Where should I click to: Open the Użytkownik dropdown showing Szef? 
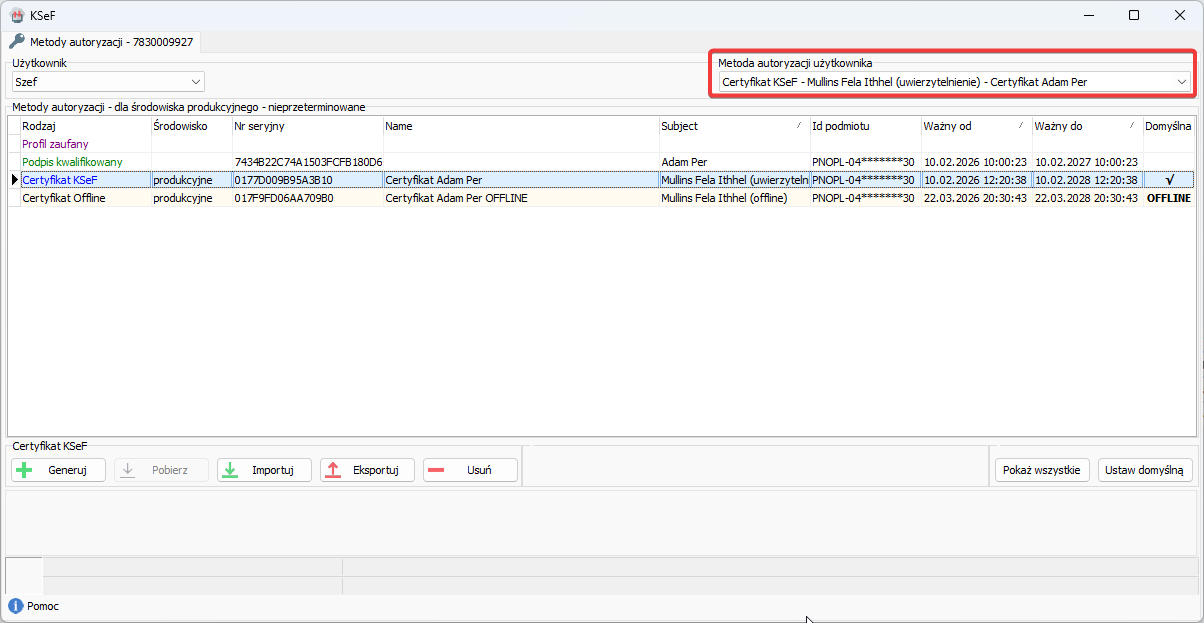107,82
